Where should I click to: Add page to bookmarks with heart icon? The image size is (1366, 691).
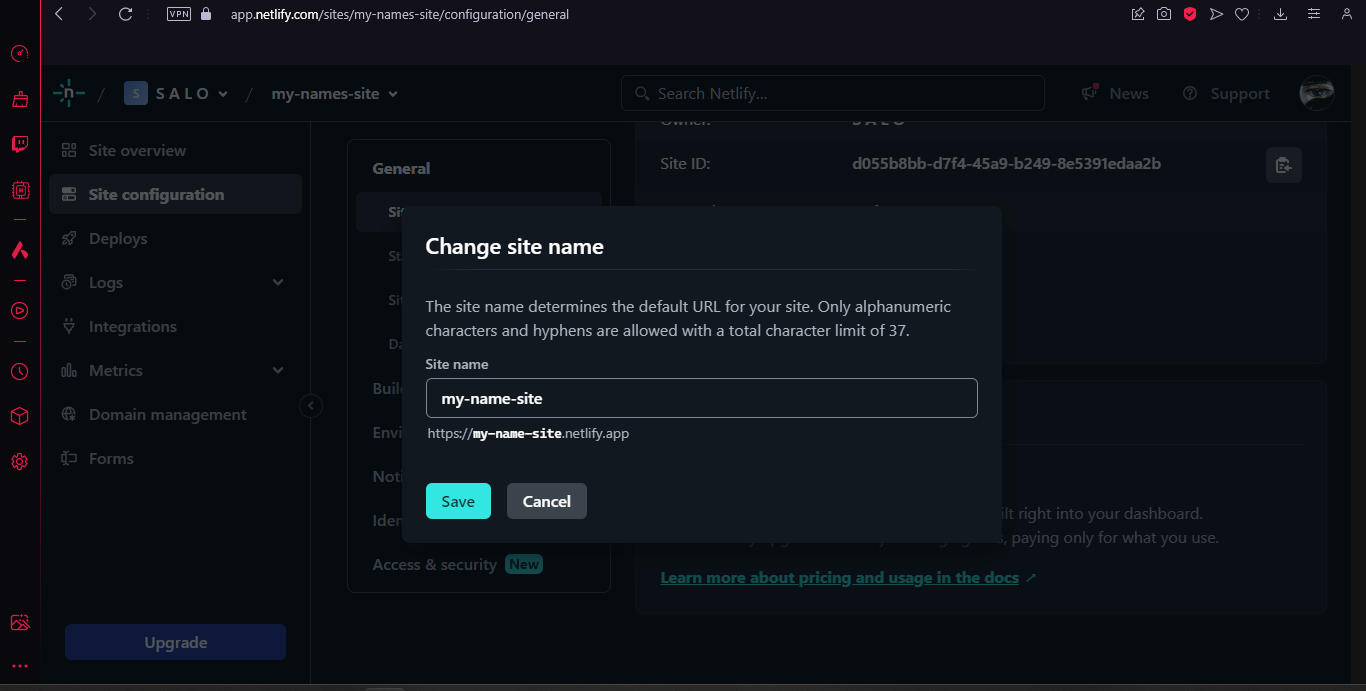(1242, 14)
